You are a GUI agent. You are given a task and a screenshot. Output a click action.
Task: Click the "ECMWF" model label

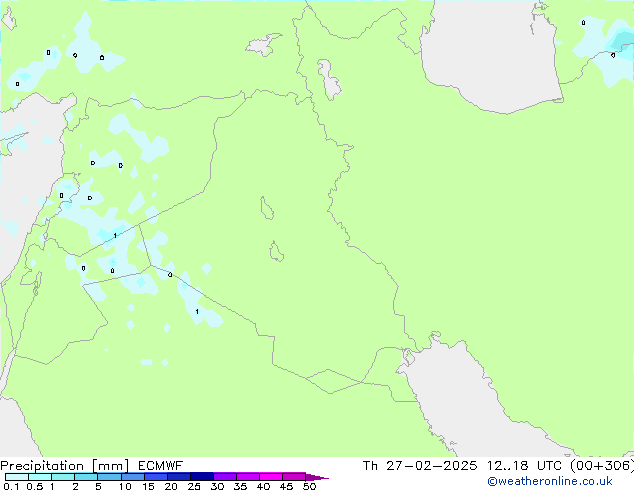(161, 466)
